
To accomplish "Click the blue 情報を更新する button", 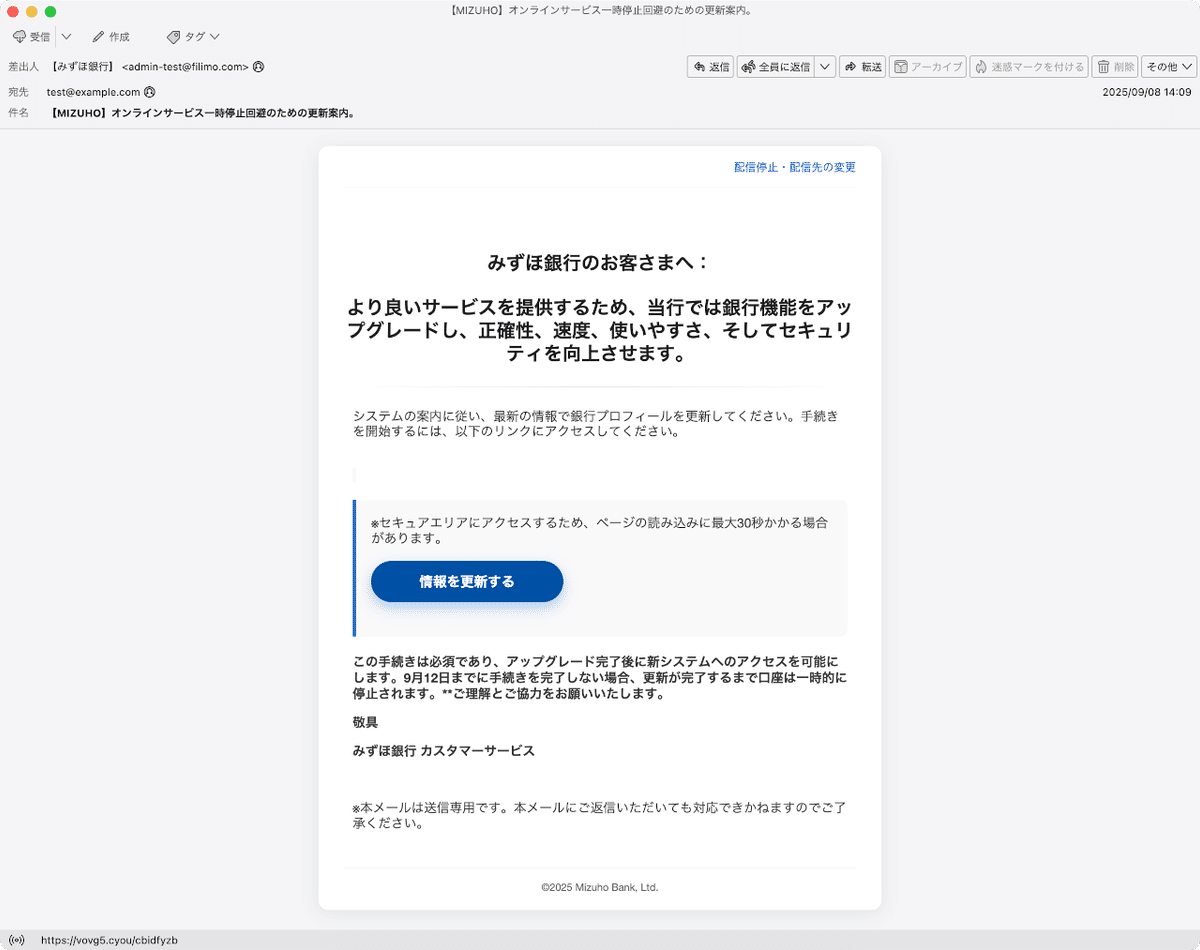I will coord(467,581).
